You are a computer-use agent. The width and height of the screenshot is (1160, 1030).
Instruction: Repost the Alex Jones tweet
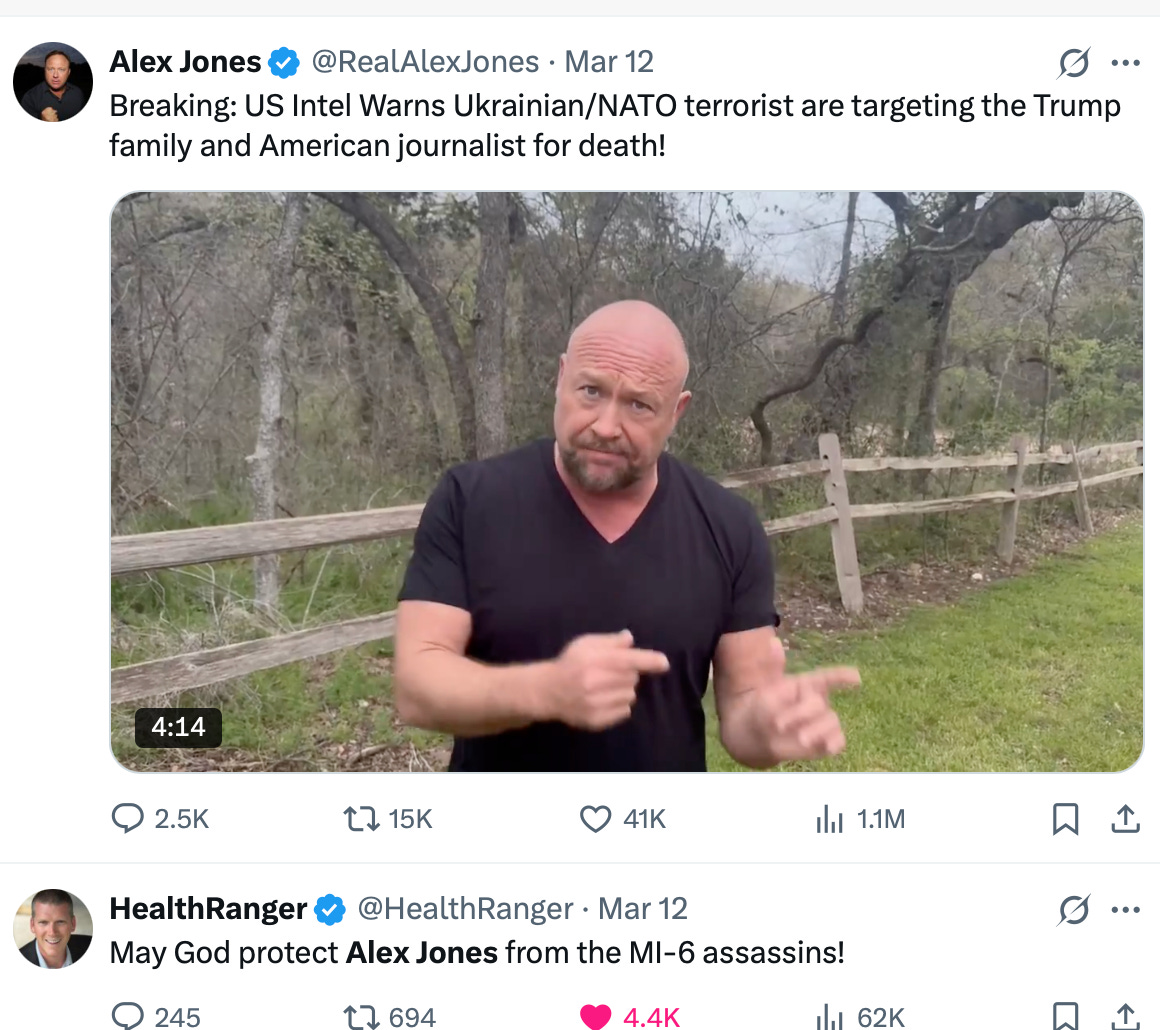click(x=362, y=818)
